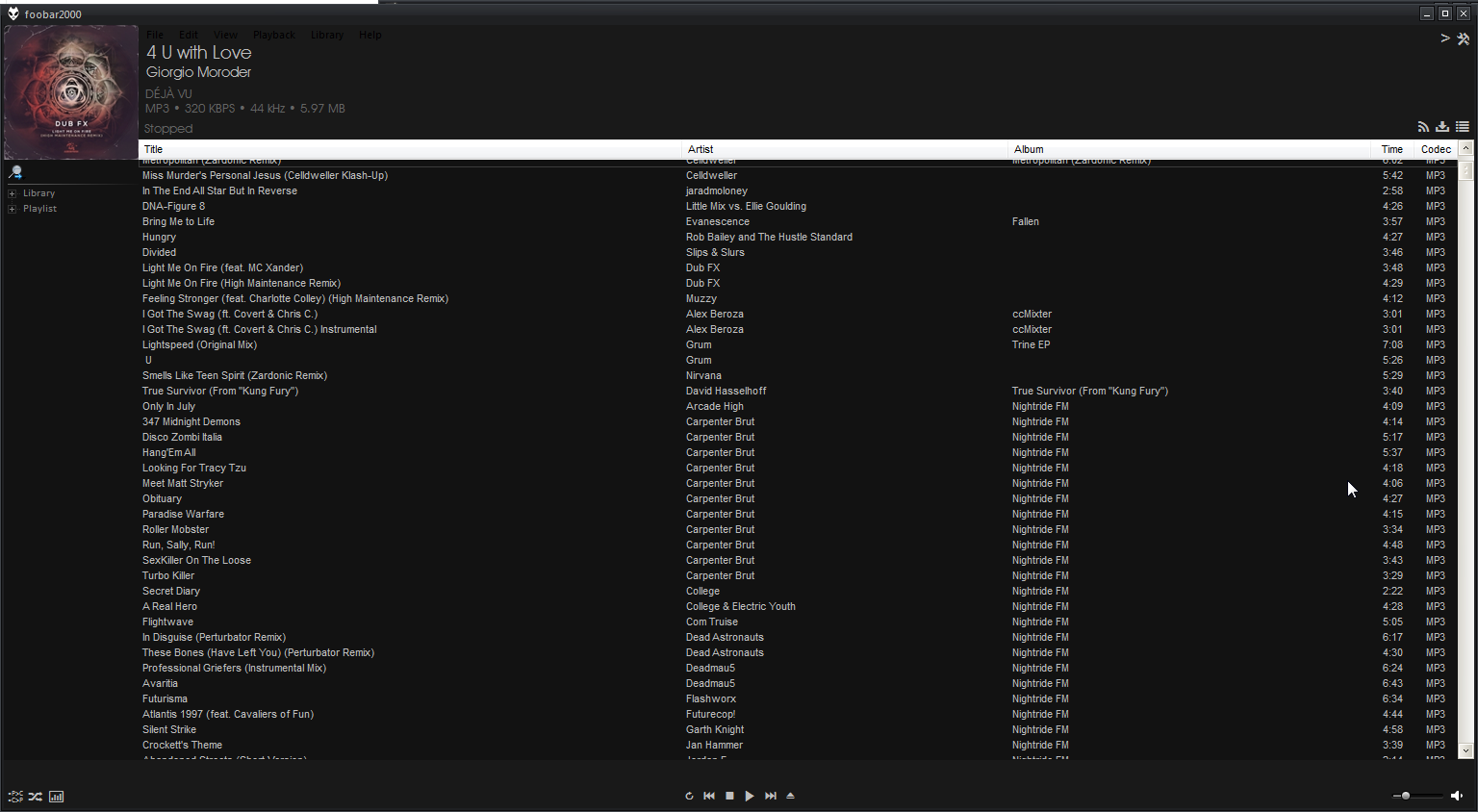The width and height of the screenshot is (1478, 812).
Task: Click the download tray icon
Action: pyautogui.click(x=1442, y=127)
